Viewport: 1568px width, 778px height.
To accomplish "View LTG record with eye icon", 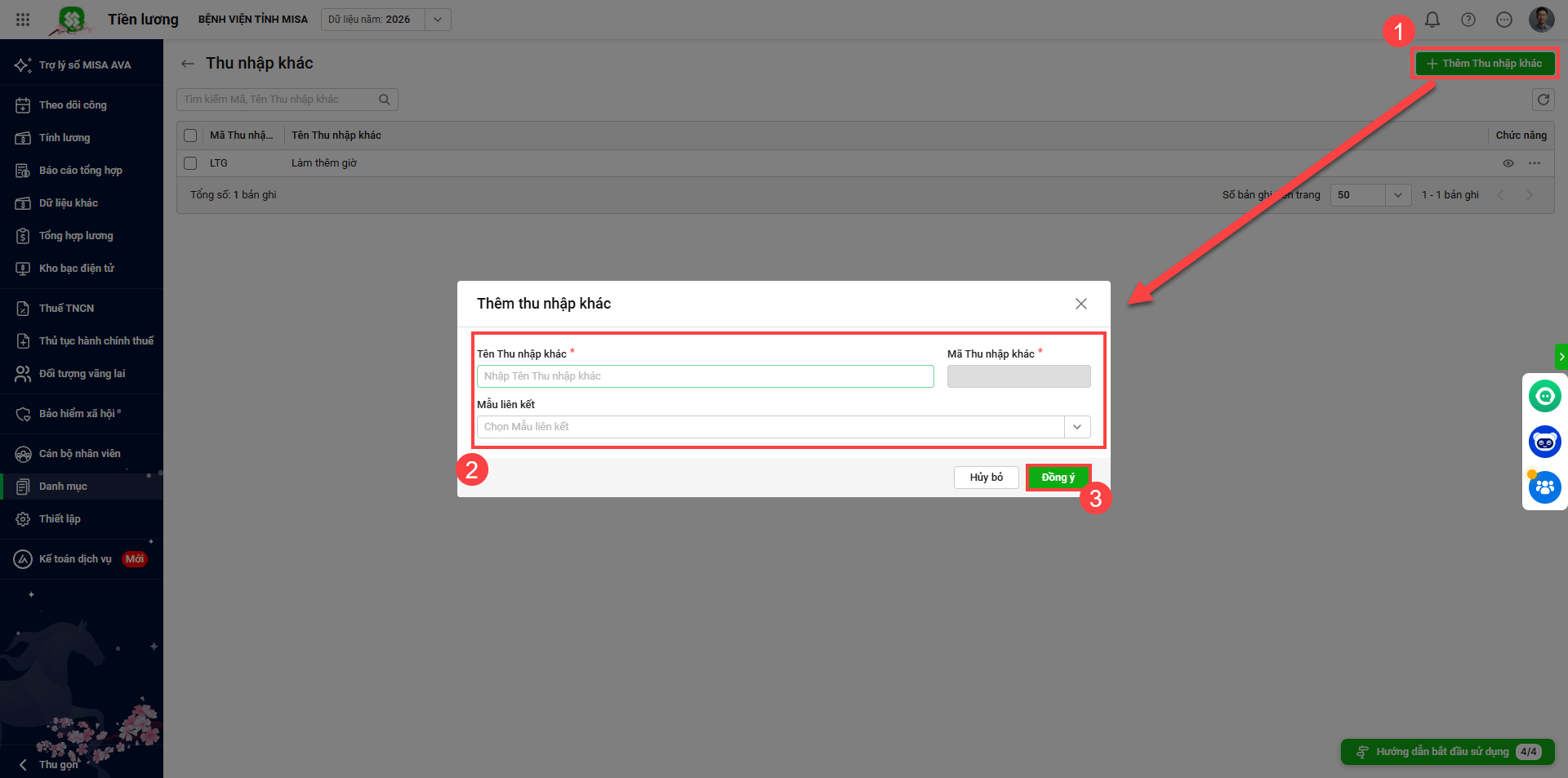I will pos(1508,163).
